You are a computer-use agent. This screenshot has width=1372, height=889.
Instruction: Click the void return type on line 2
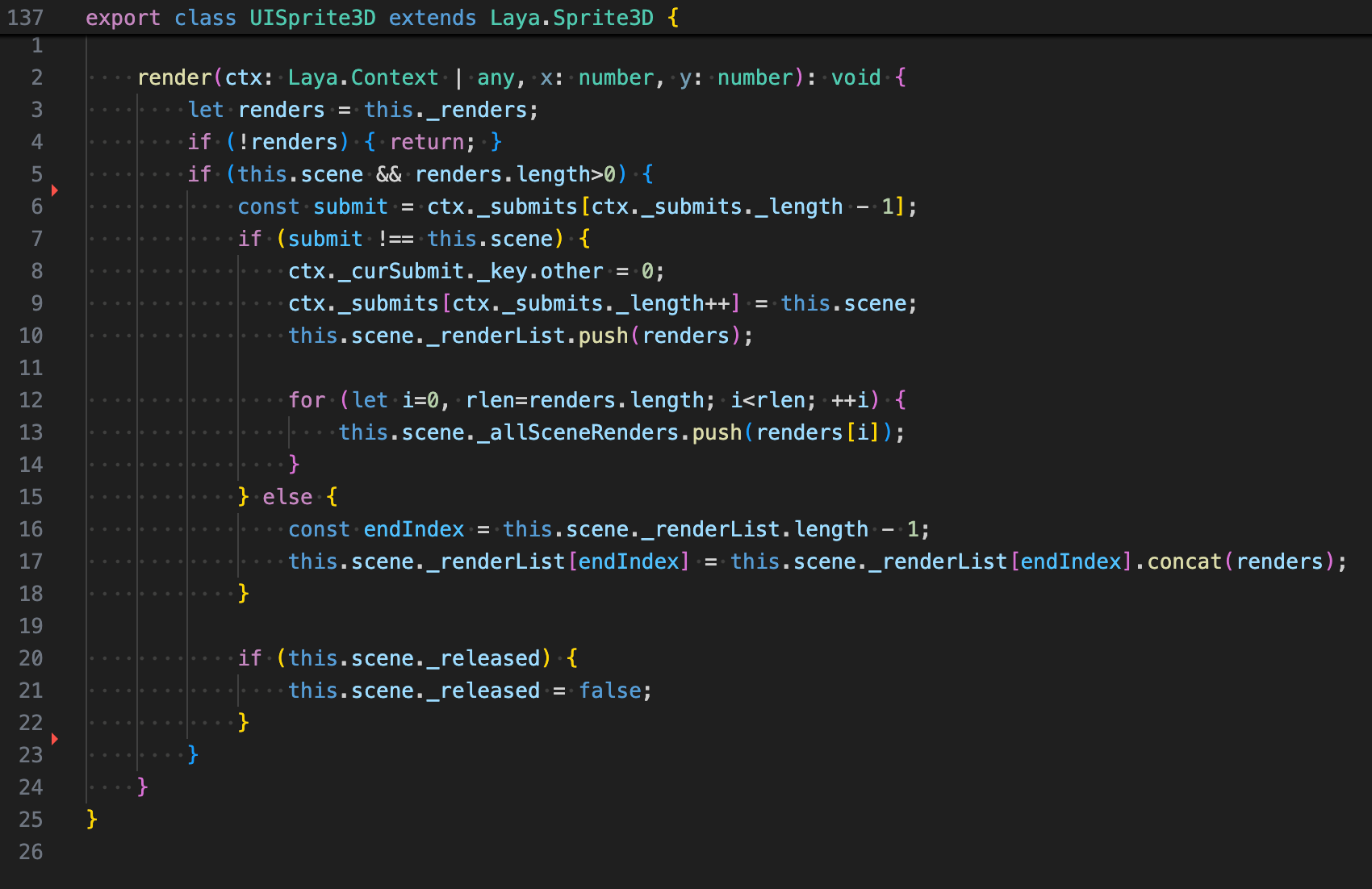pyautogui.click(x=855, y=77)
